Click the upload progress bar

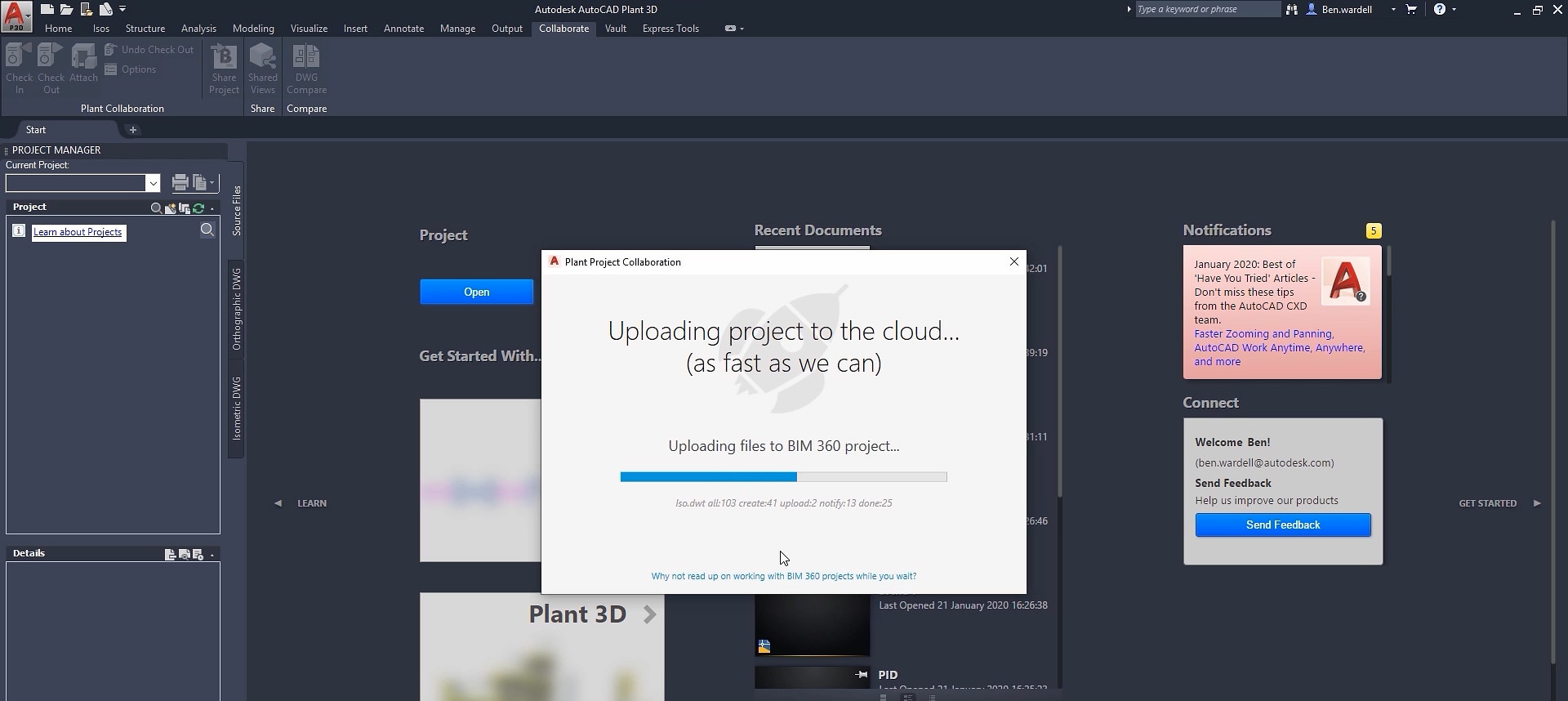point(783,477)
